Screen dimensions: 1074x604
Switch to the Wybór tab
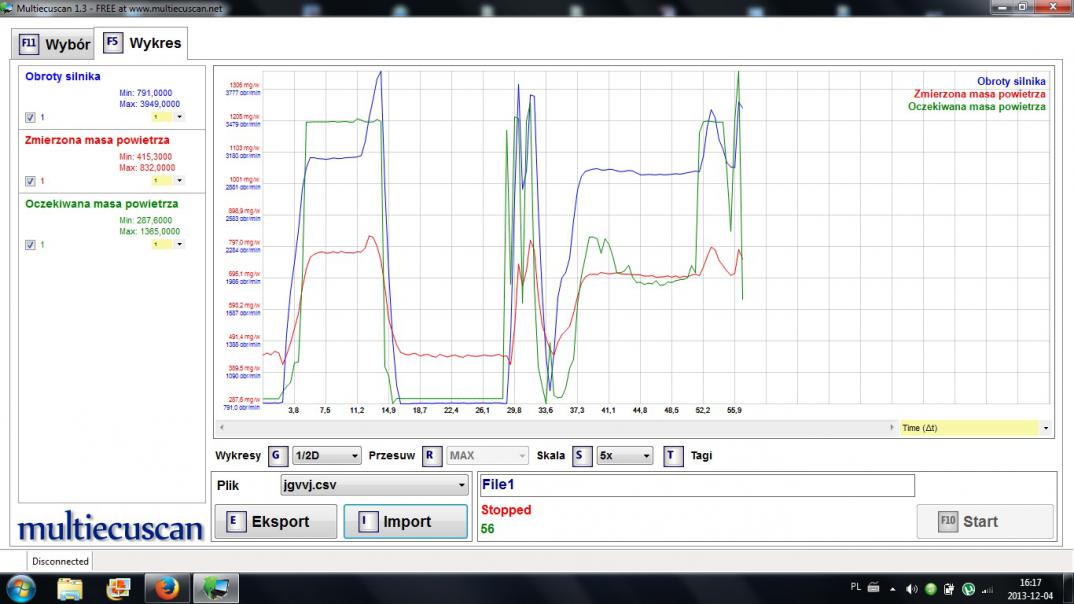(x=57, y=44)
